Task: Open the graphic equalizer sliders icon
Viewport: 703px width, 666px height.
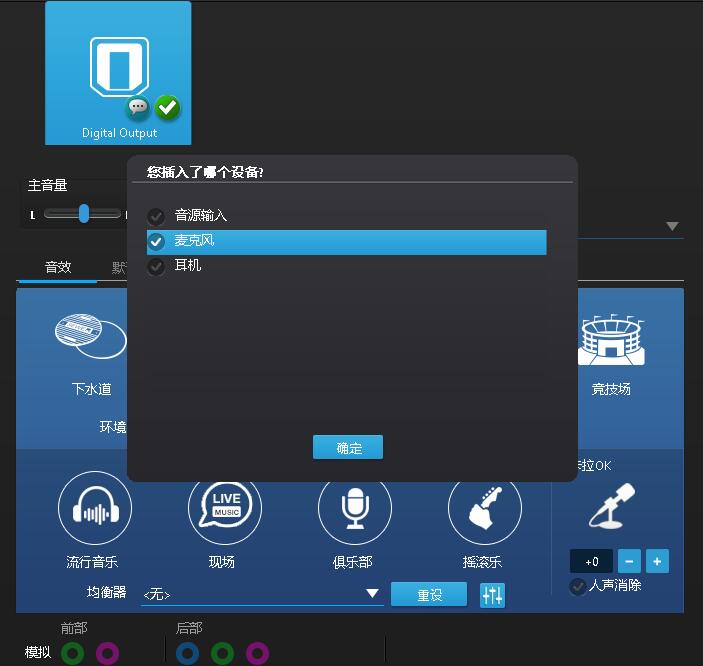Action: (492, 595)
